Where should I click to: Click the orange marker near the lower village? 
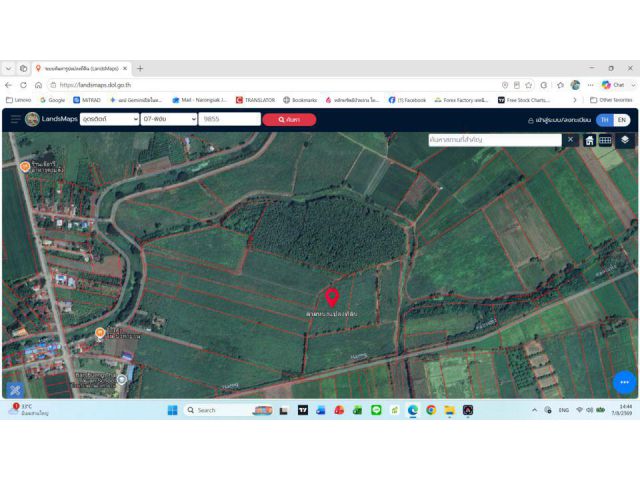100,333
